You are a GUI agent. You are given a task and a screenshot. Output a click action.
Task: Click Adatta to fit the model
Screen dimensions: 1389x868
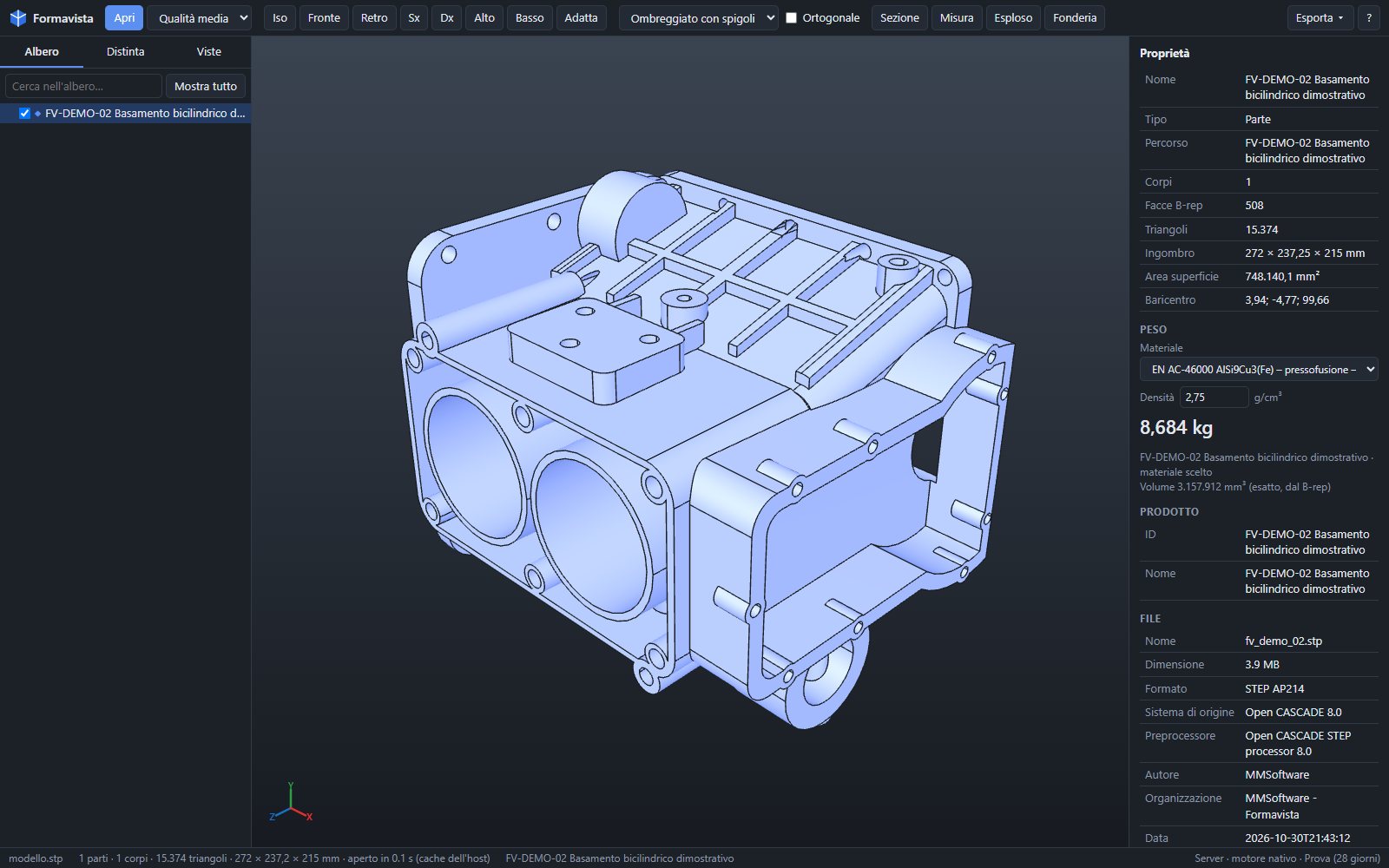581,18
